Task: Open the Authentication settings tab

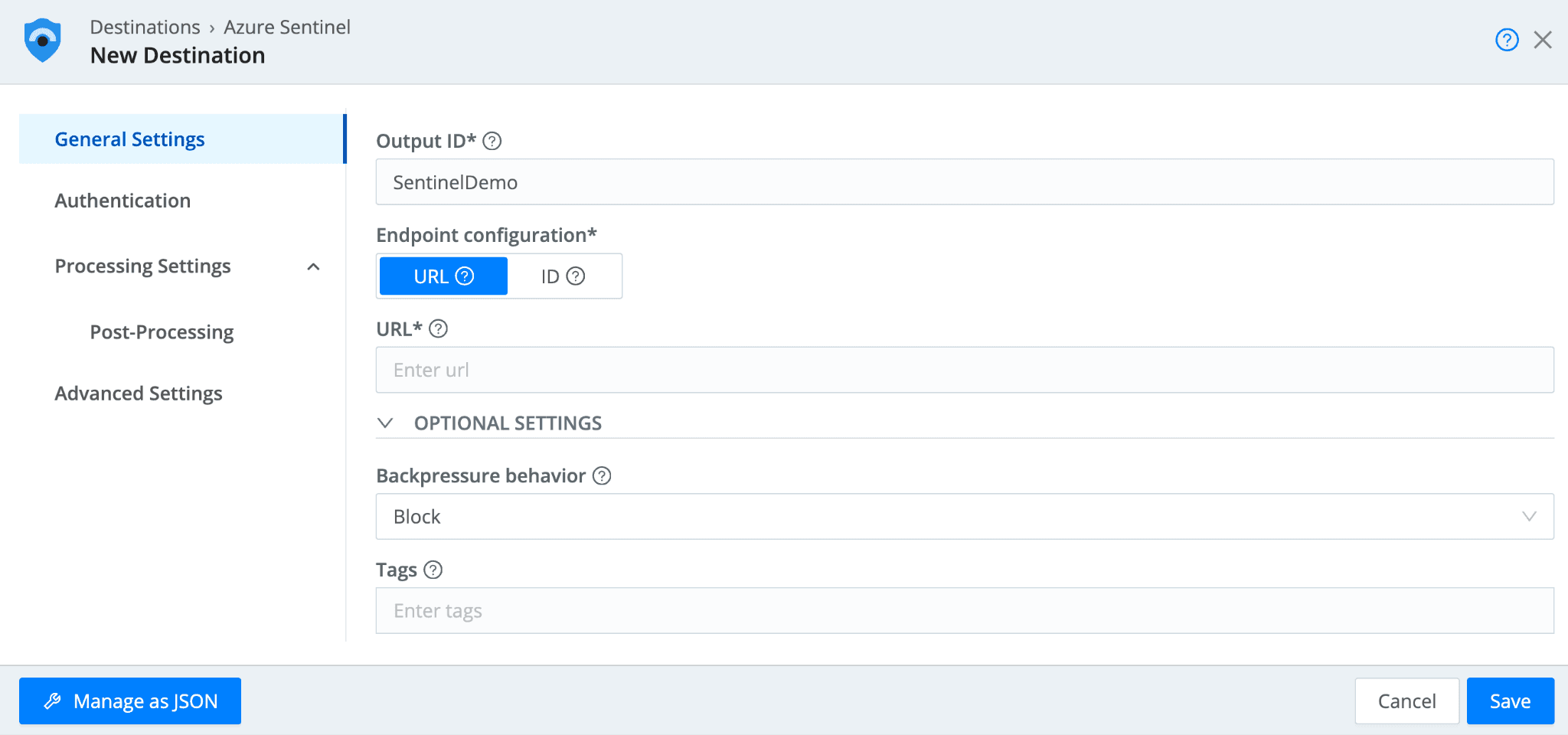Action: tap(122, 201)
